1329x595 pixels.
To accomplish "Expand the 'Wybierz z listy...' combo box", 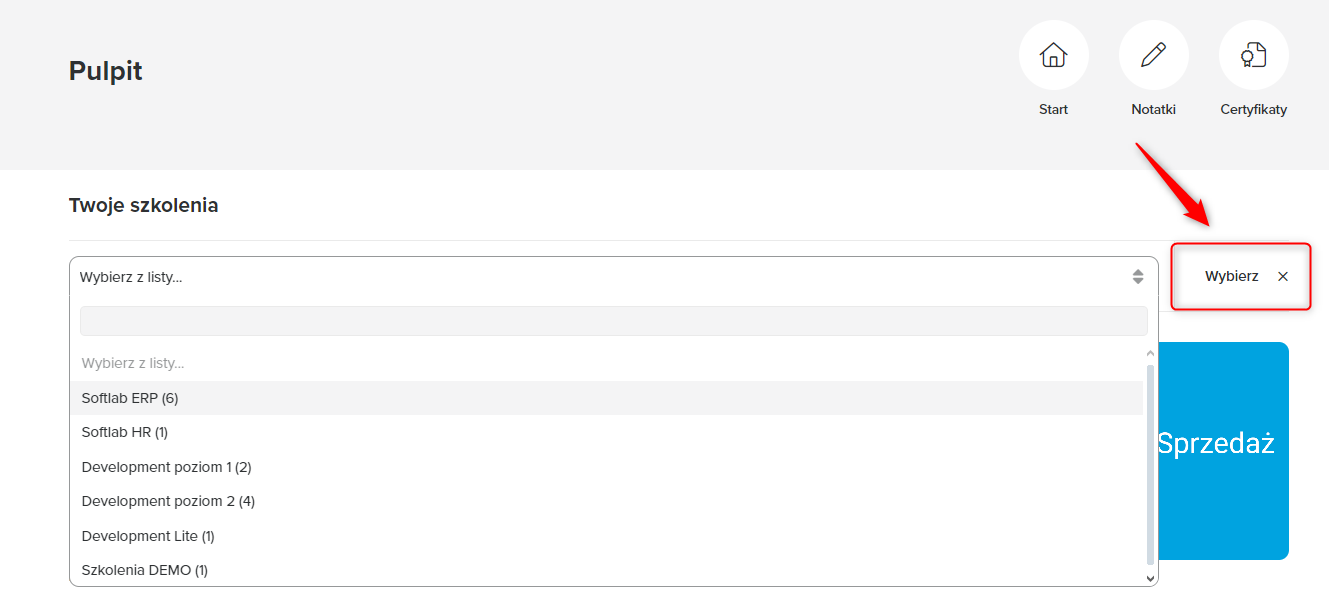I will coord(600,277).
